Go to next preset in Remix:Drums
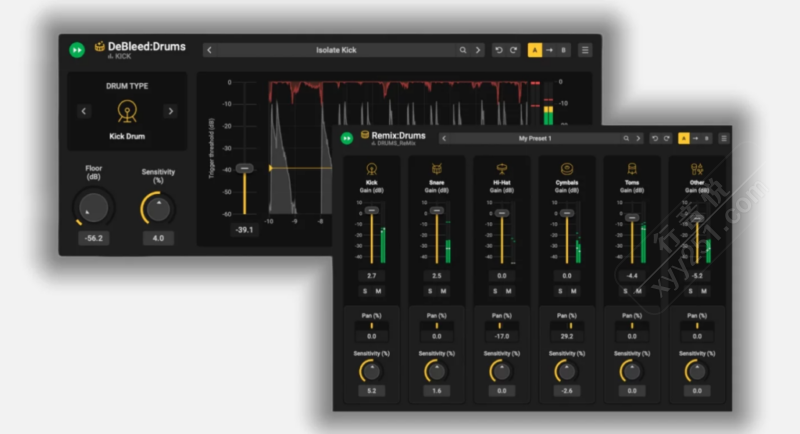The height and width of the screenshot is (434, 800). (638, 138)
